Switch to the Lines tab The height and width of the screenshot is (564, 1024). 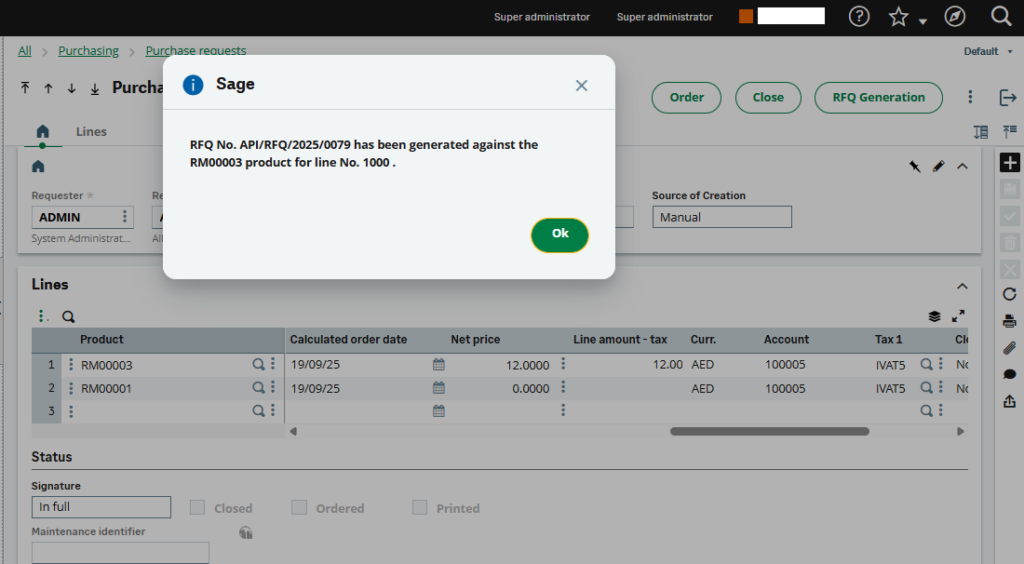(91, 132)
